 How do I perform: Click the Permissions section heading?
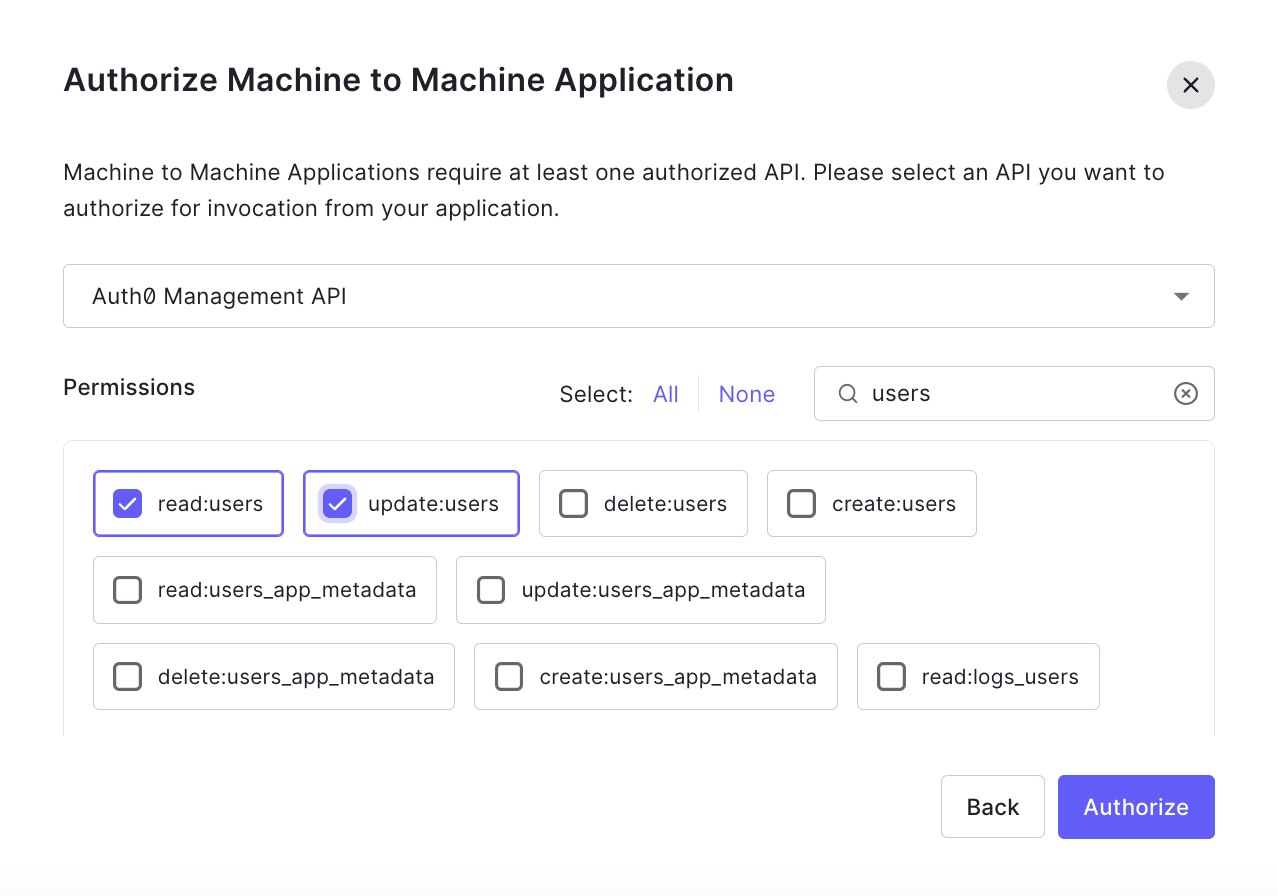click(x=129, y=387)
